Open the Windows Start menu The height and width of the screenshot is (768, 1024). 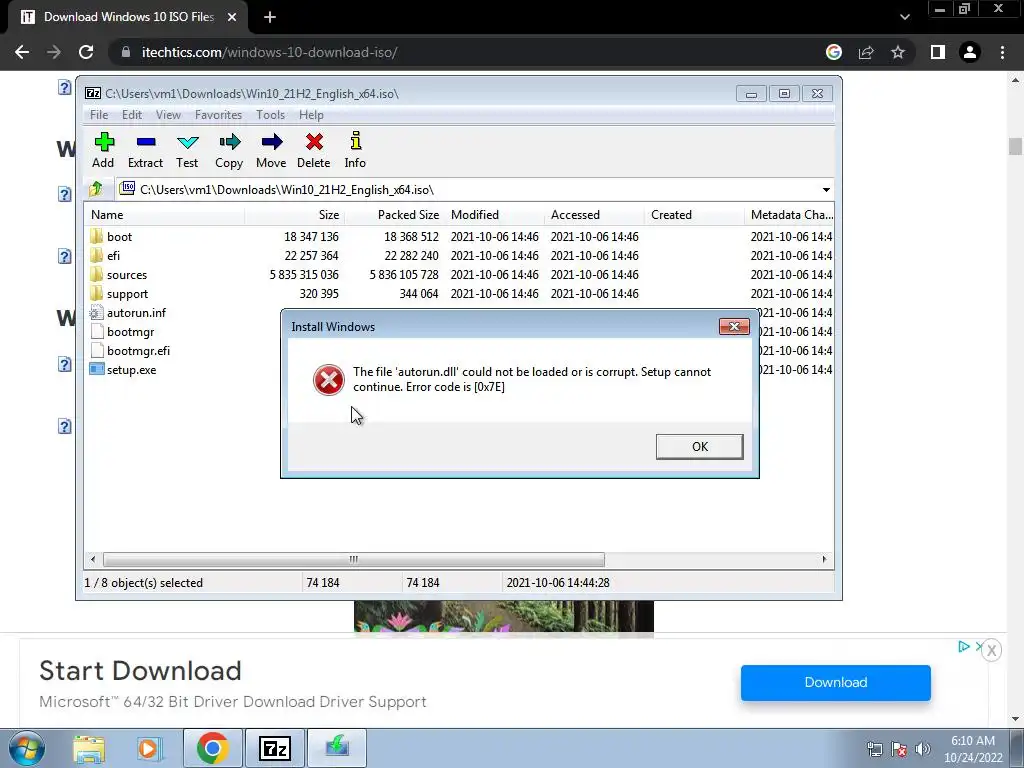click(x=26, y=748)
